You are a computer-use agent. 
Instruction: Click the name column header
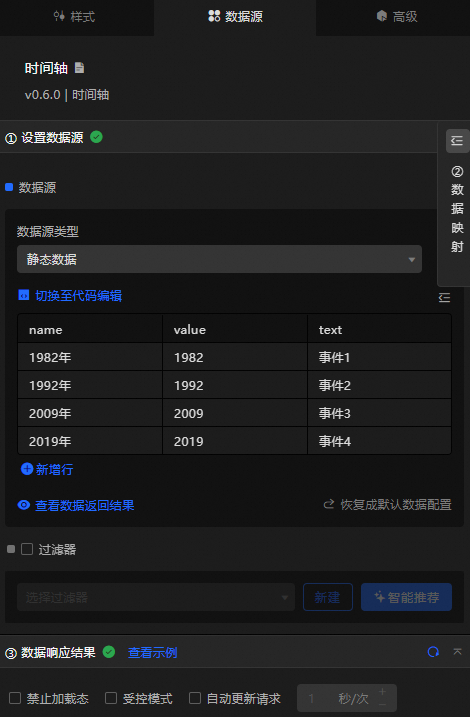click(x=90, y=329)
